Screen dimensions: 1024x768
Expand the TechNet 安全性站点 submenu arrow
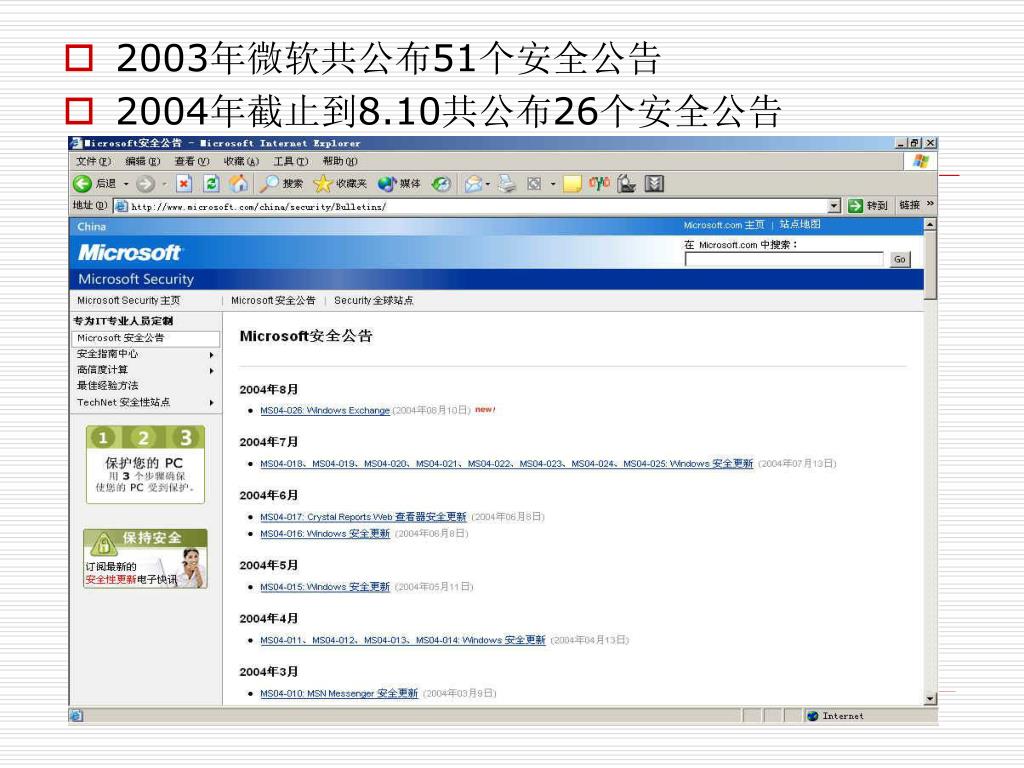(x=212, y=403)
